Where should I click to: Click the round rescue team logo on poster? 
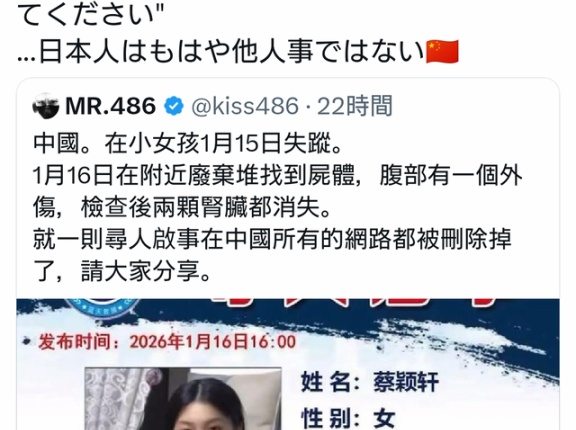pyautogui.click(x=102, y=308)
